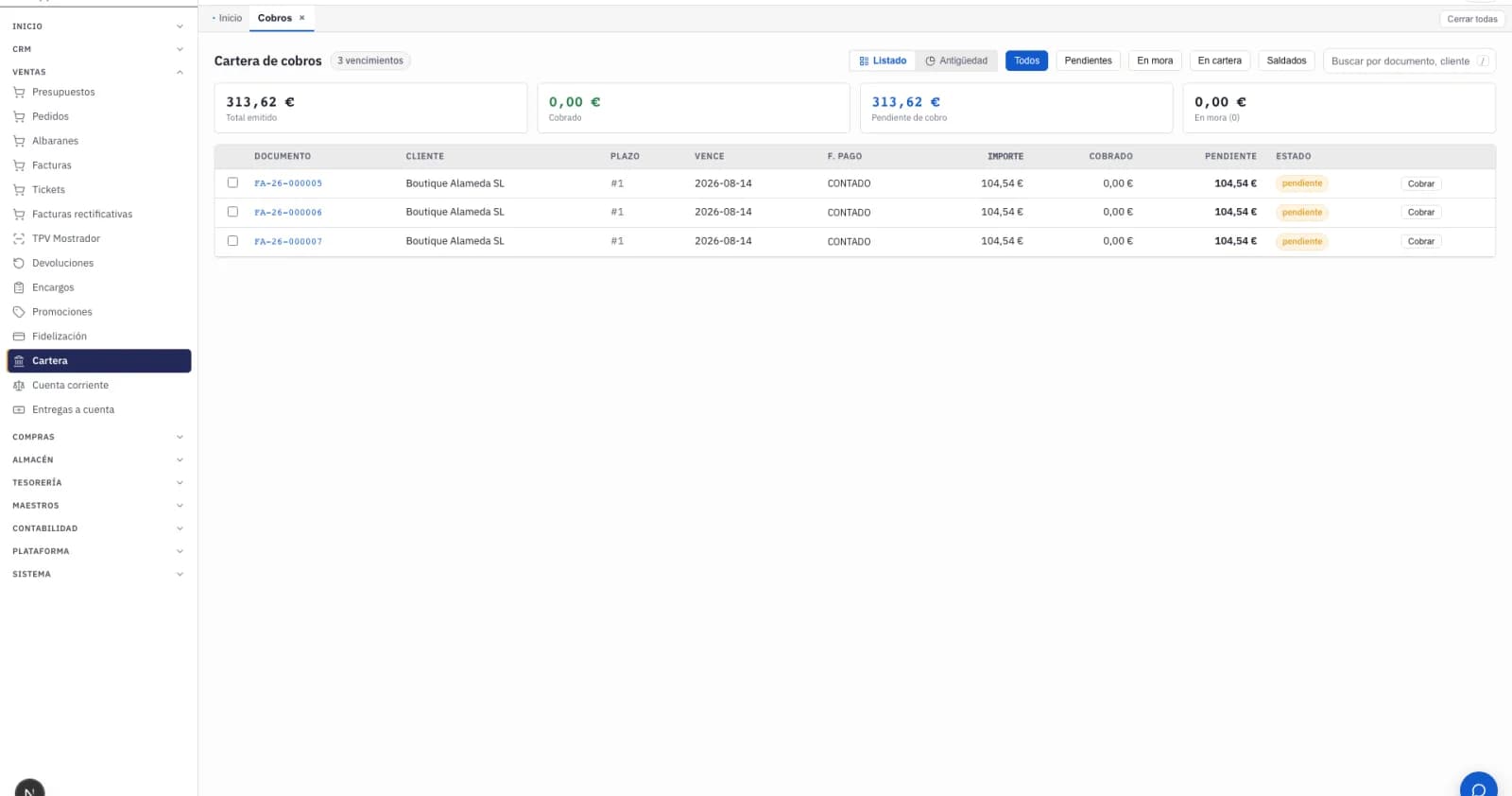Click the Pedidos cart icon
This screenshot has width=1512, height=796.
(19, 117)
